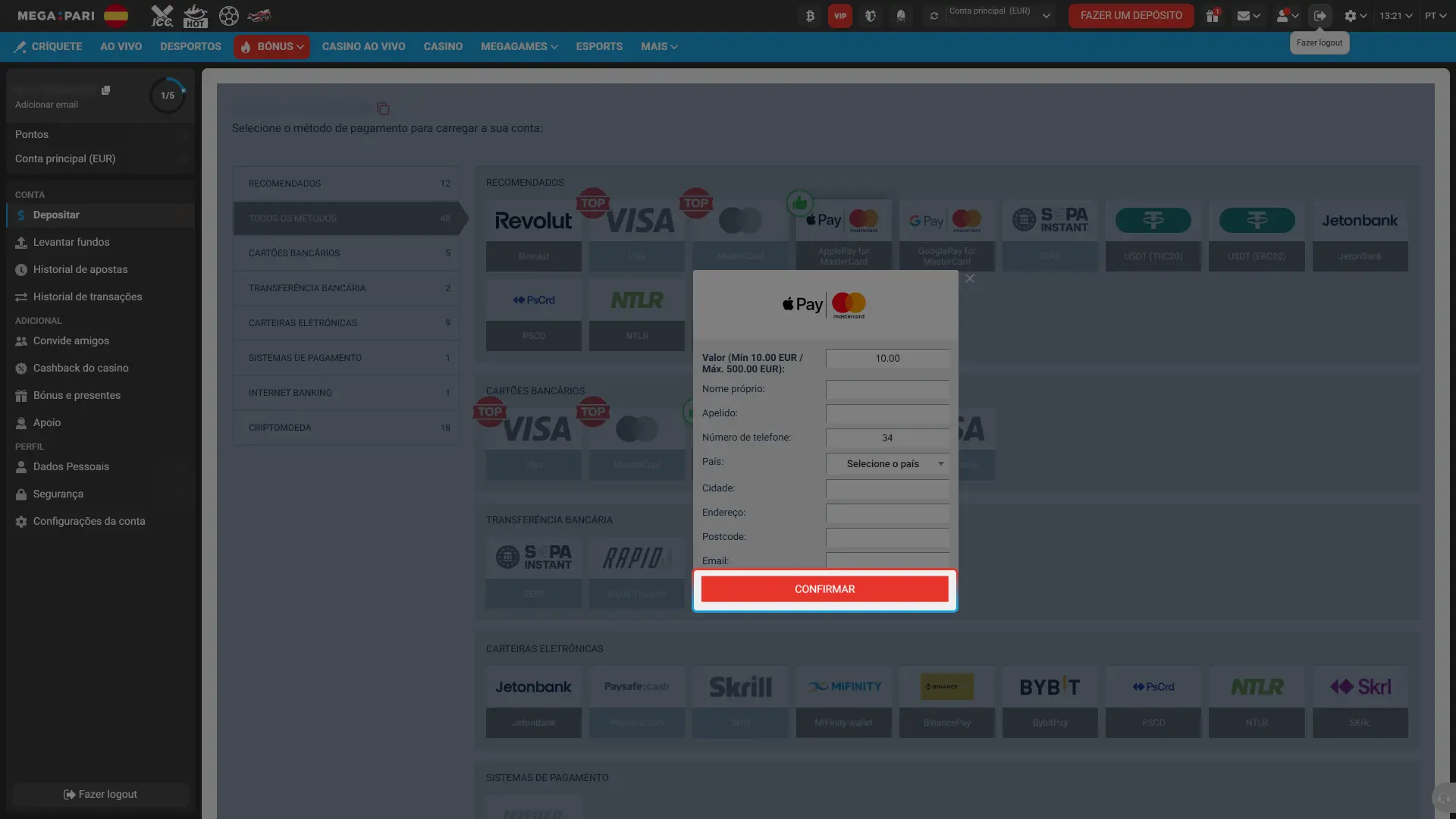Open the HOT games icon
The height and width of the screenshot is (819, 1456).
point(195,16)
